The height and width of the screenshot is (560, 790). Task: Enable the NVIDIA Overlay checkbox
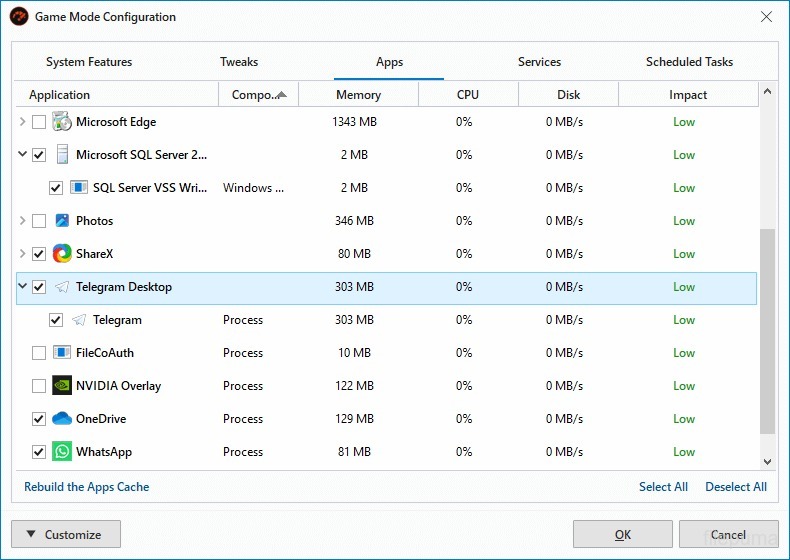[x=39, y=386]
